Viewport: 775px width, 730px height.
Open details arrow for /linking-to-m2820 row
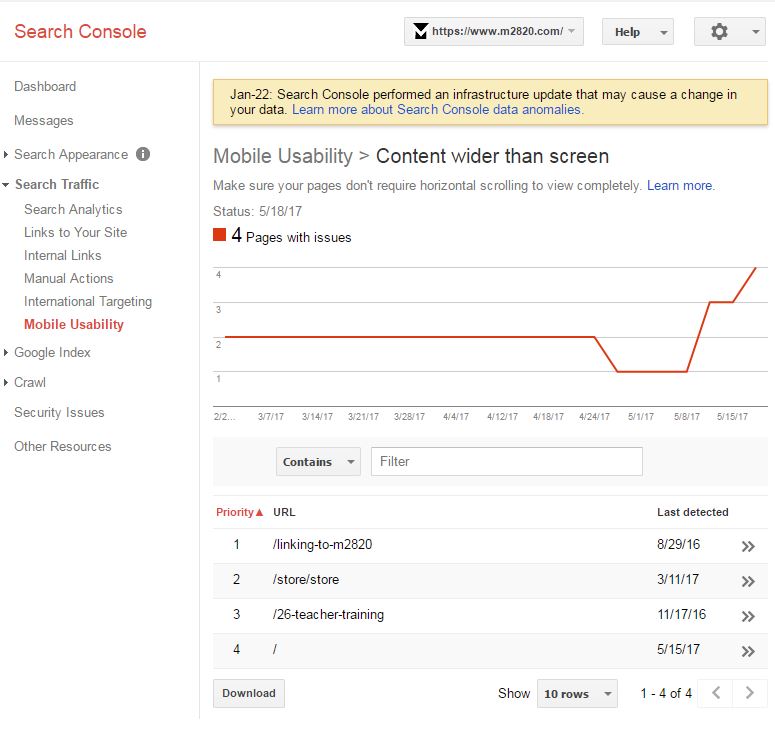point(747,546)
